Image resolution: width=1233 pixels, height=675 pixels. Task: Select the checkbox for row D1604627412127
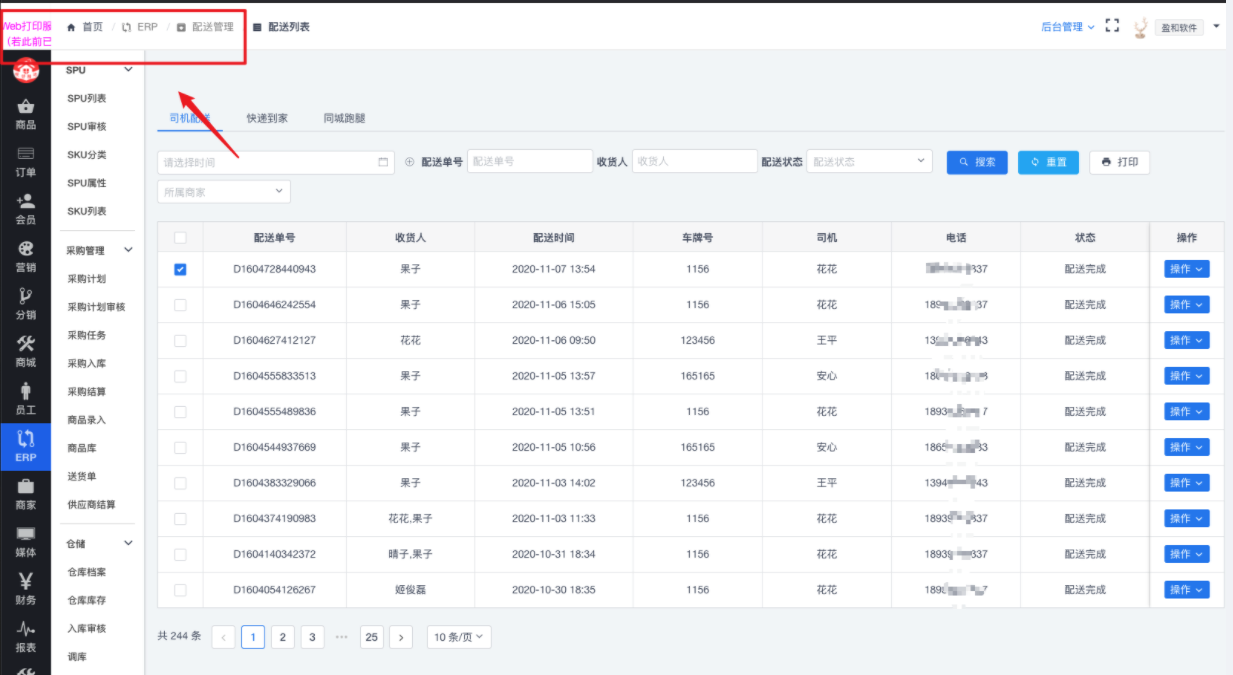click(x=180, y=341)
